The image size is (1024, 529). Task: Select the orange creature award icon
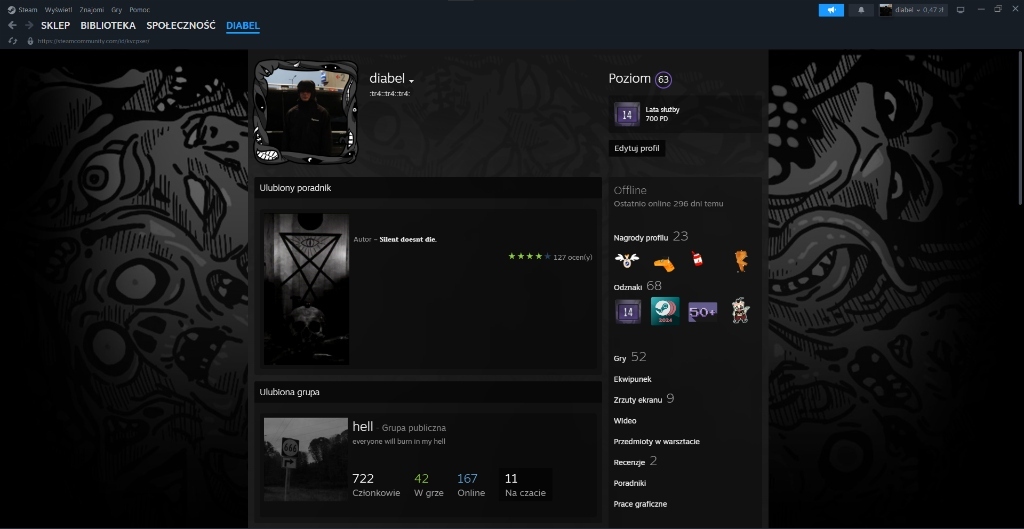tap(741, 261)
